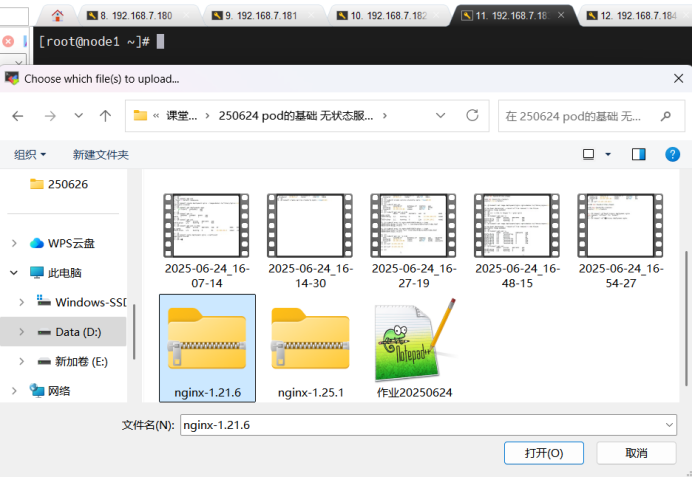The image size is (692, 478).
Task: Click the home icon in terminal tabs
Action: click(x=57, y=16)
